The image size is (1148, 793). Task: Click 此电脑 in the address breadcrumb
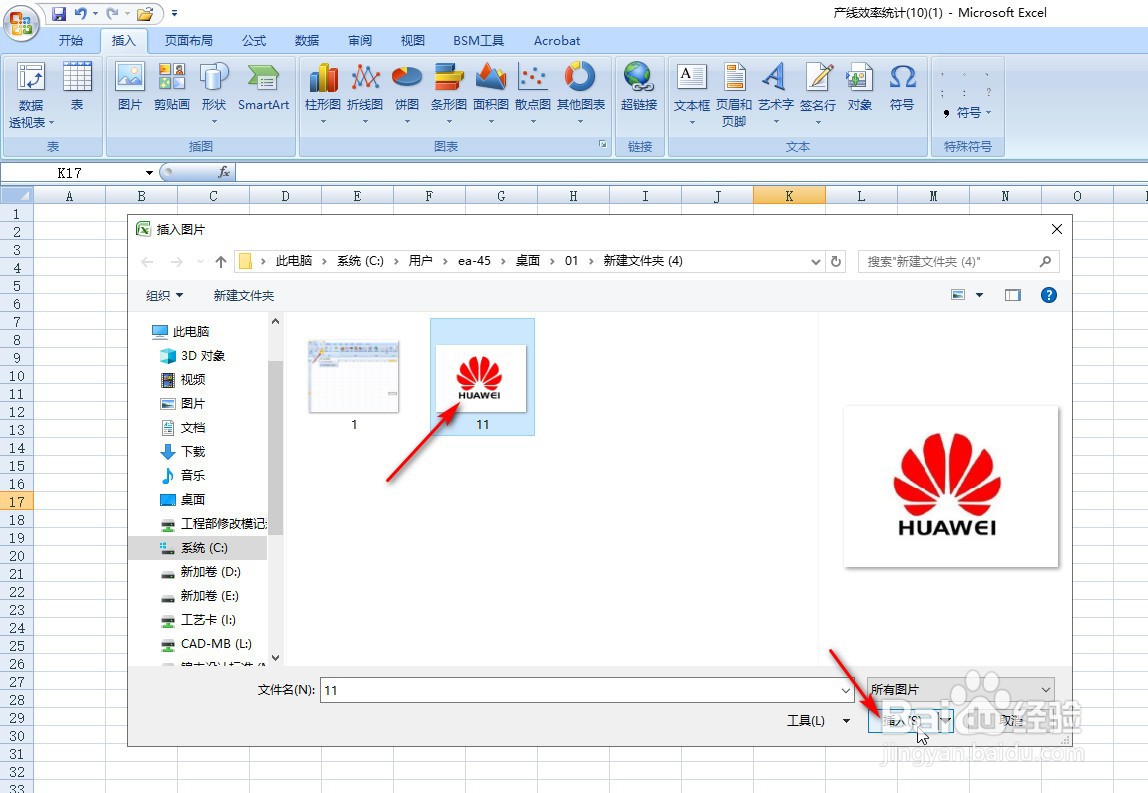pos(294,261)
